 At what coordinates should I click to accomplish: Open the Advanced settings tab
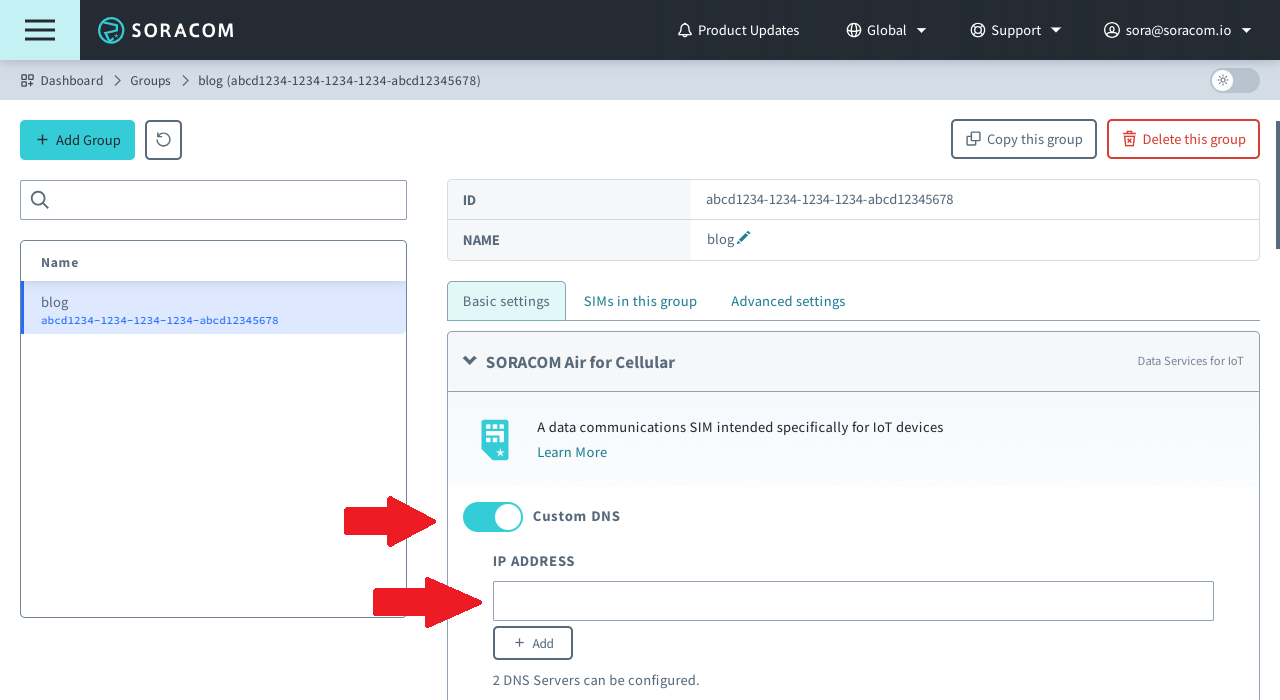[788, 301]
